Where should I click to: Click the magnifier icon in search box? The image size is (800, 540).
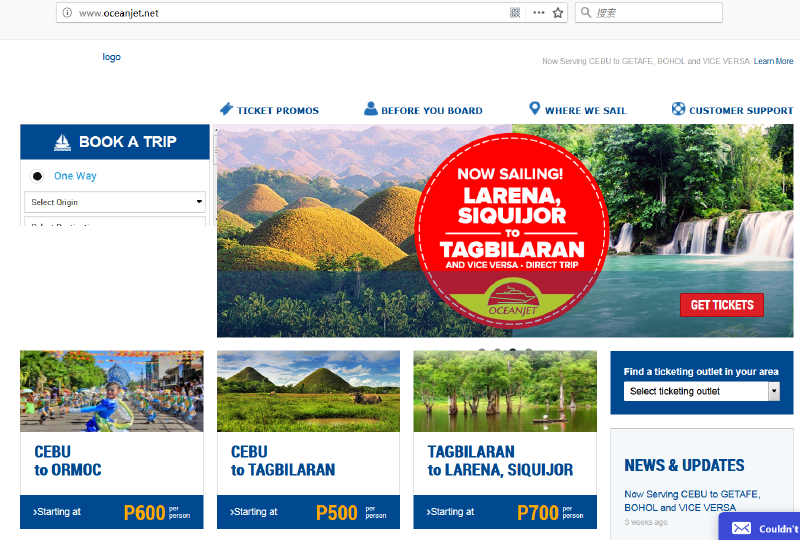pyautogui.click(x=586, y=12)
